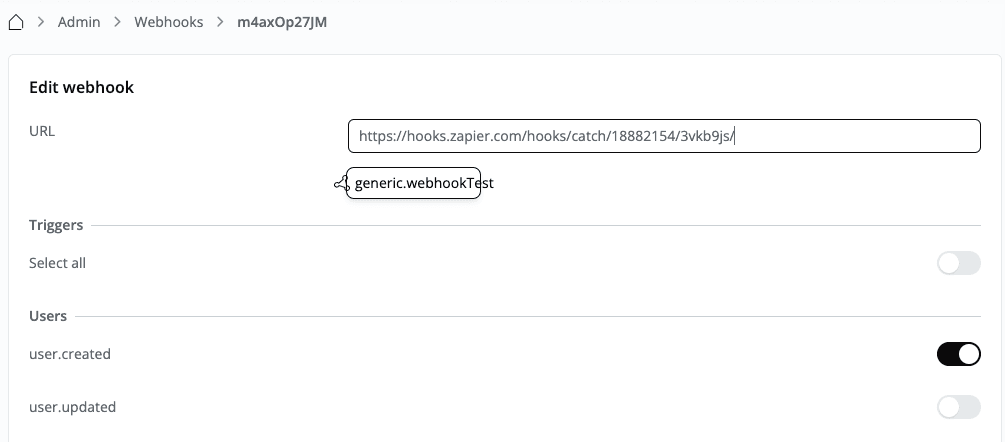Focus the webhook URL input field
The width and height of the screenshot is (1005, 442).
click(663, 136)
